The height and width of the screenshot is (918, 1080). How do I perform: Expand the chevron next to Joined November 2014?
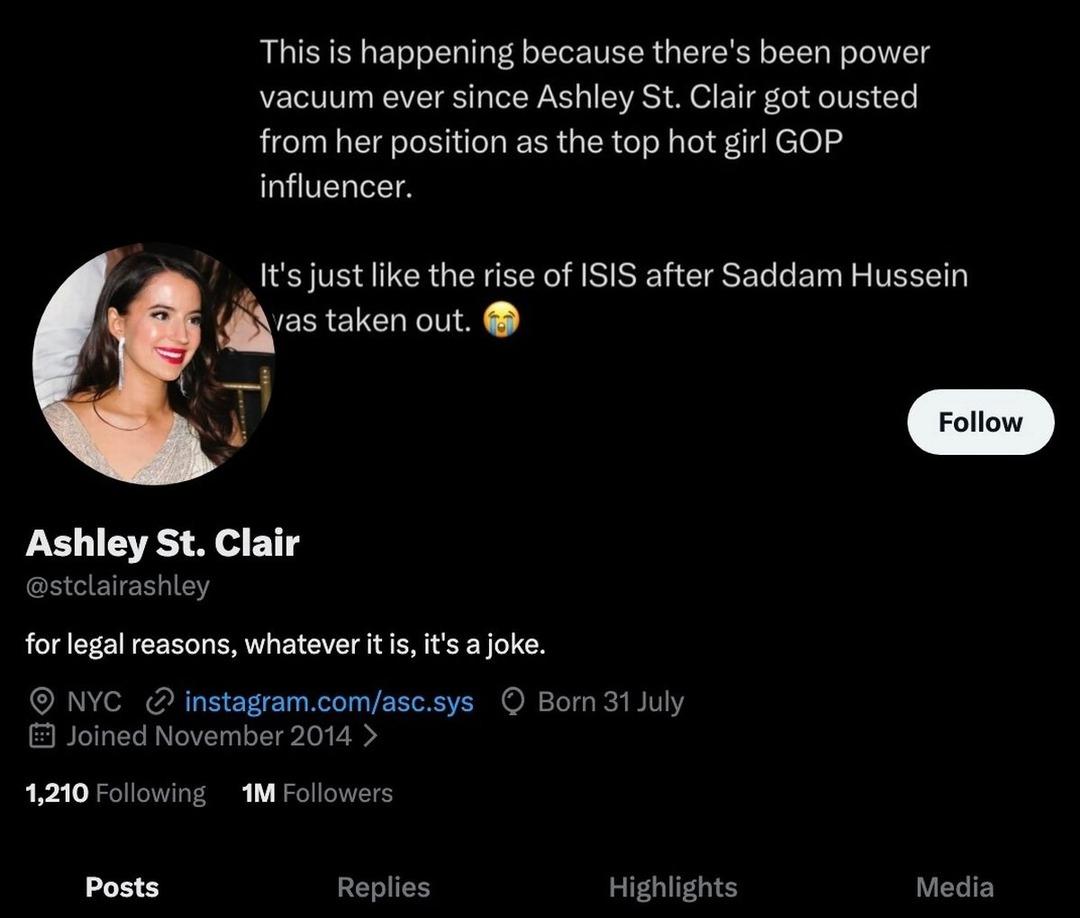[370, 737]
